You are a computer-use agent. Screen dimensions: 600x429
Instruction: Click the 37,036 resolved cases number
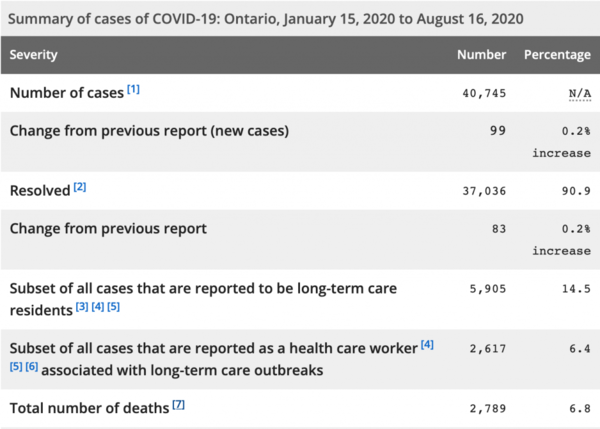483,189
